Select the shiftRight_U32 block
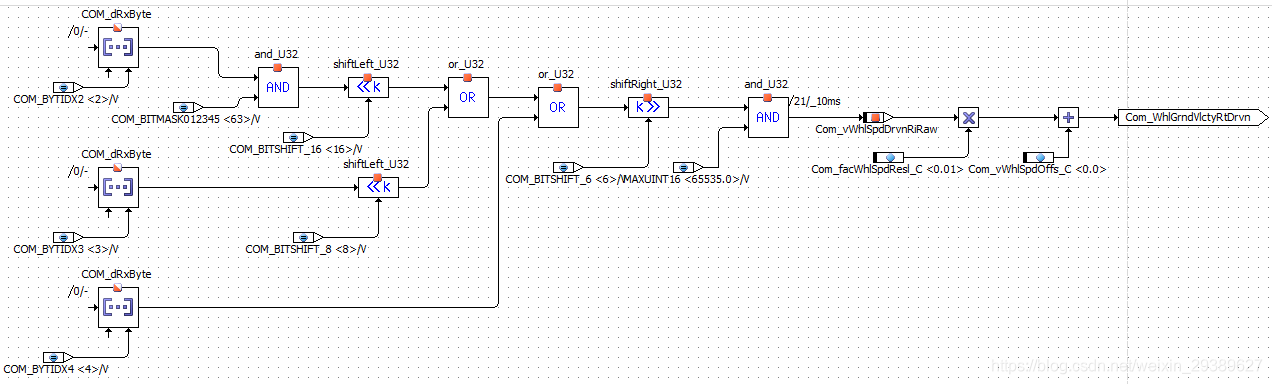Screen dimensions: 1272x384 click(648, 107)
